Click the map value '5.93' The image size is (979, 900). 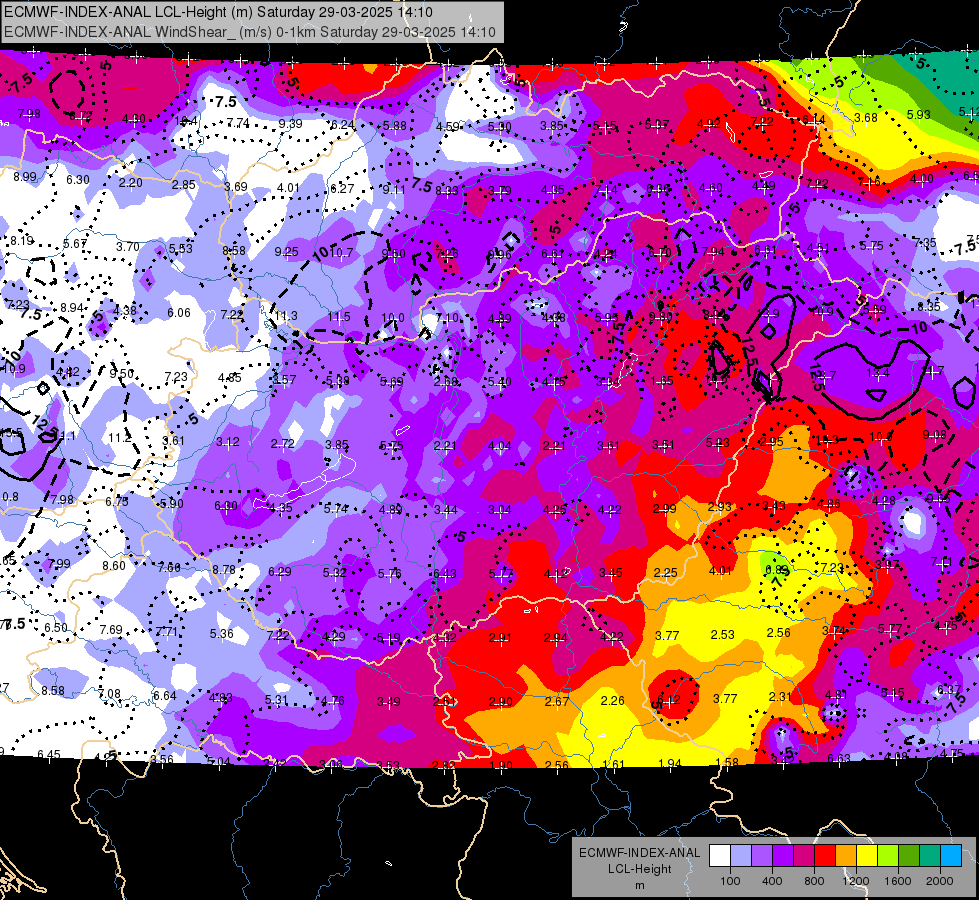[x=918, y=114]
